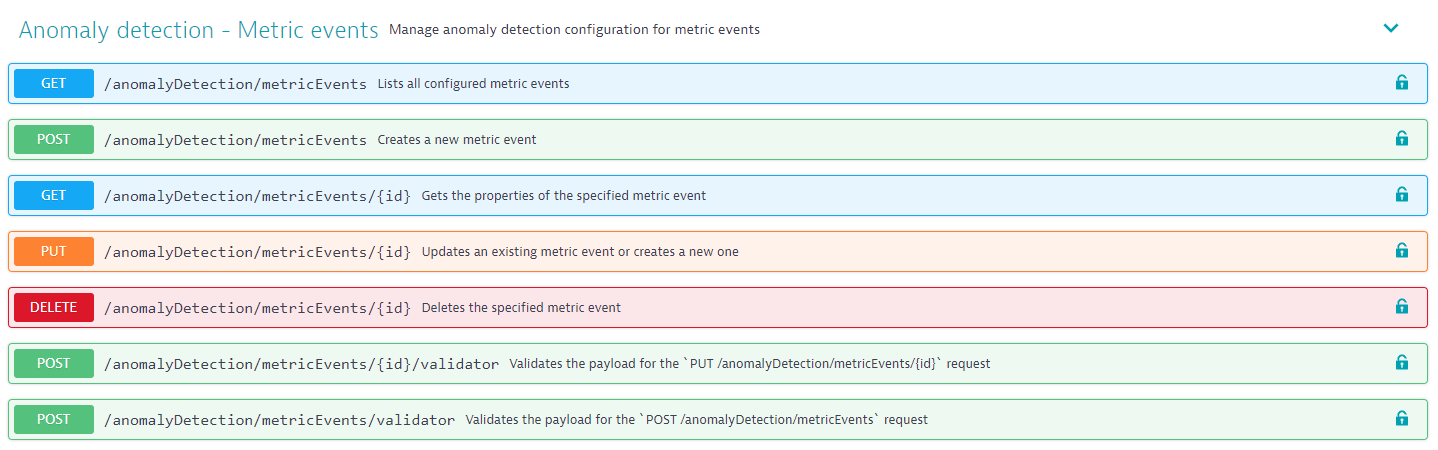
Task: Click the first GET method badge
Action: tap(54, 83)
